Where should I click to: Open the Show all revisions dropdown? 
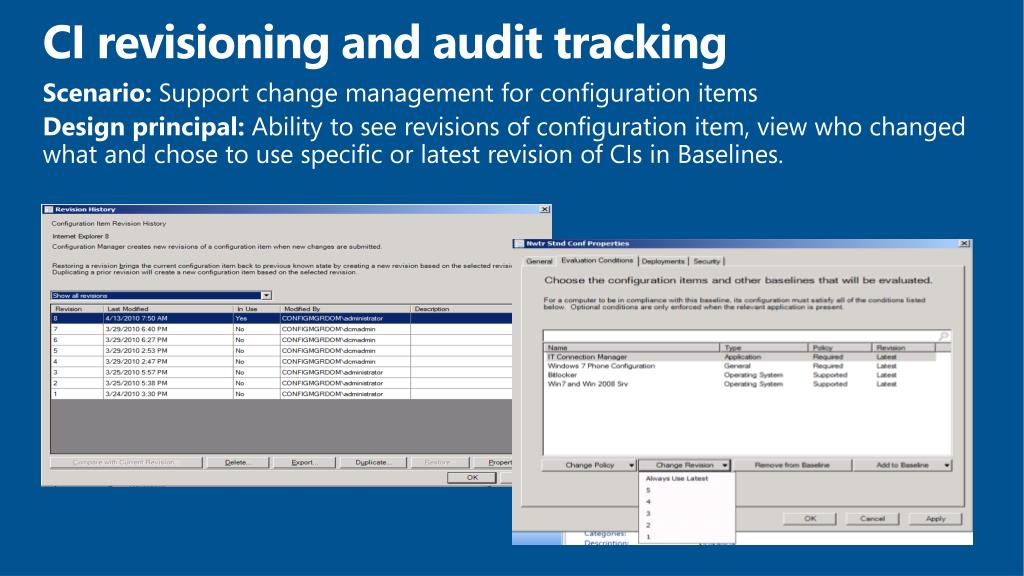click(161, 296)
